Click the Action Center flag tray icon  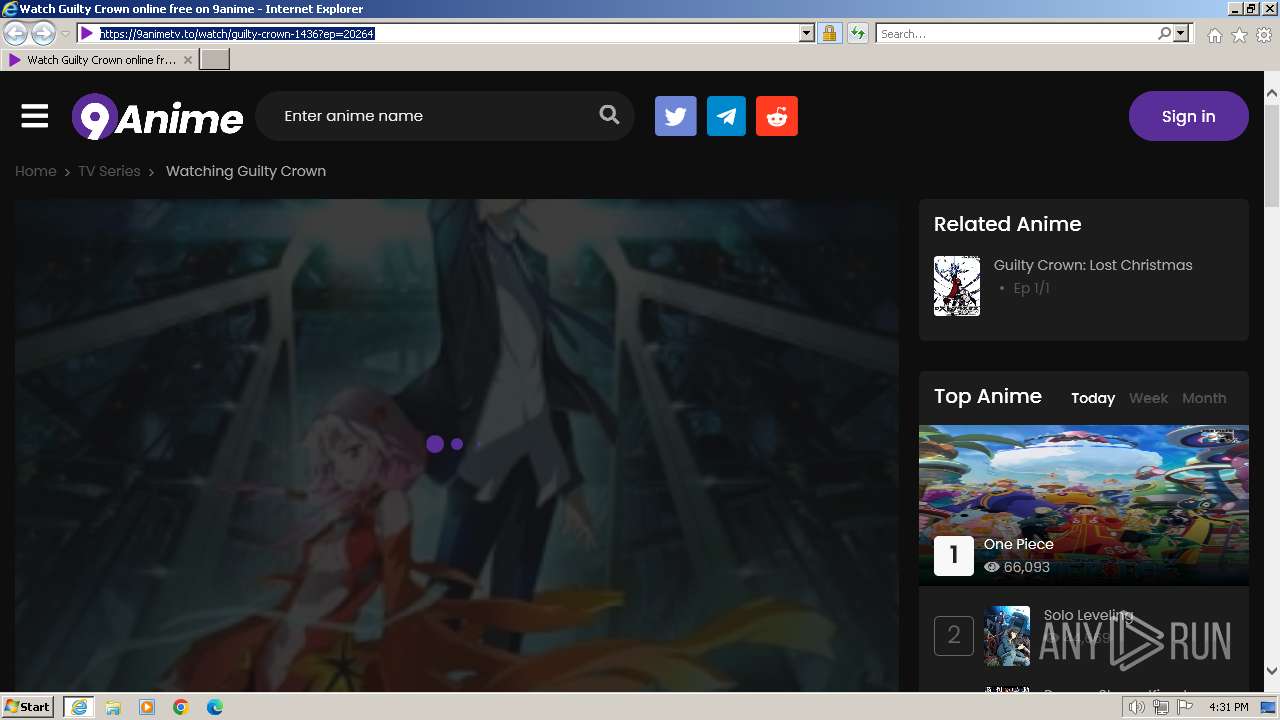[1185, 707]
